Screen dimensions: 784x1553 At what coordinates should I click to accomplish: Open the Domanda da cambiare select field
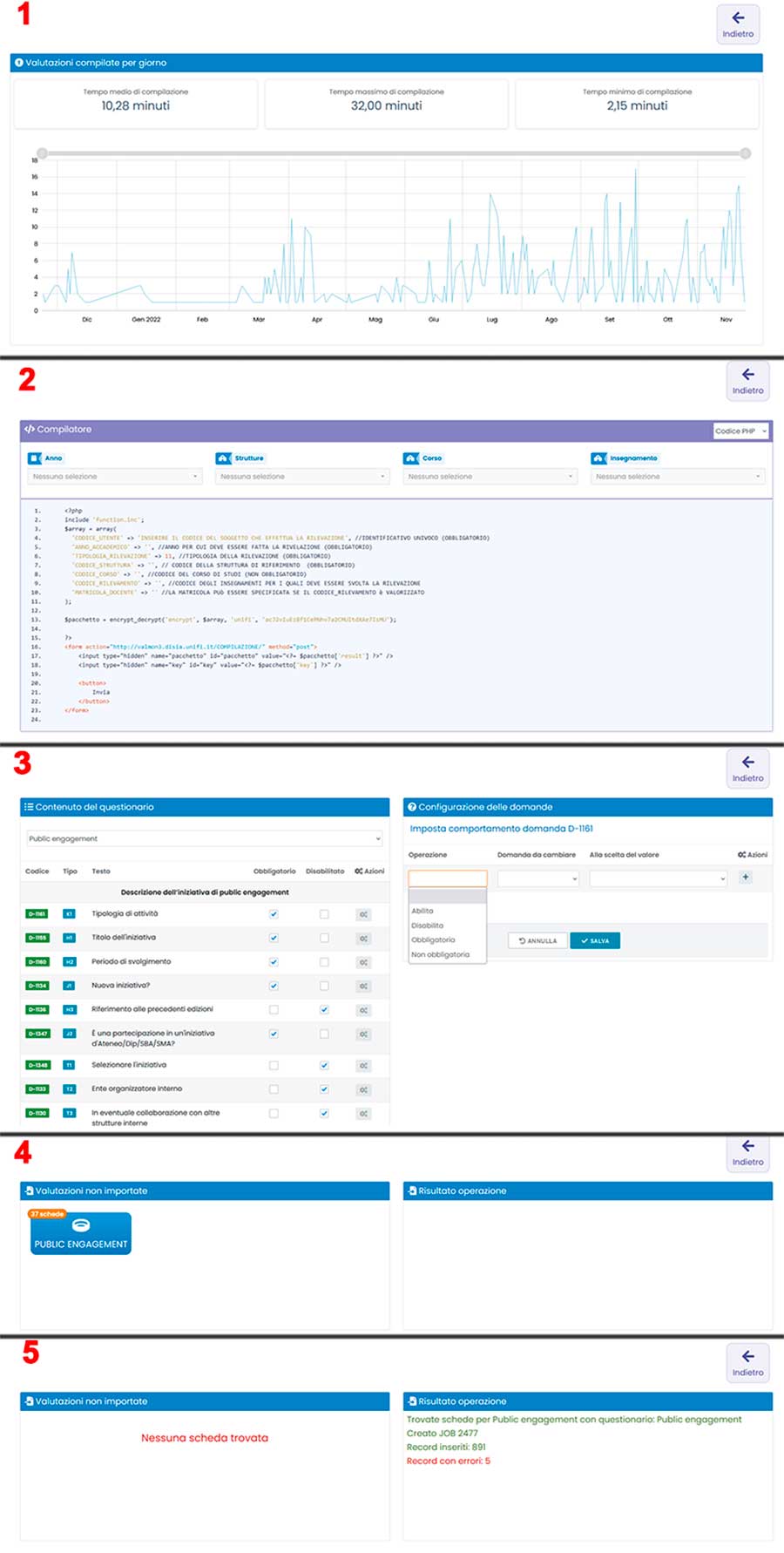538,878
